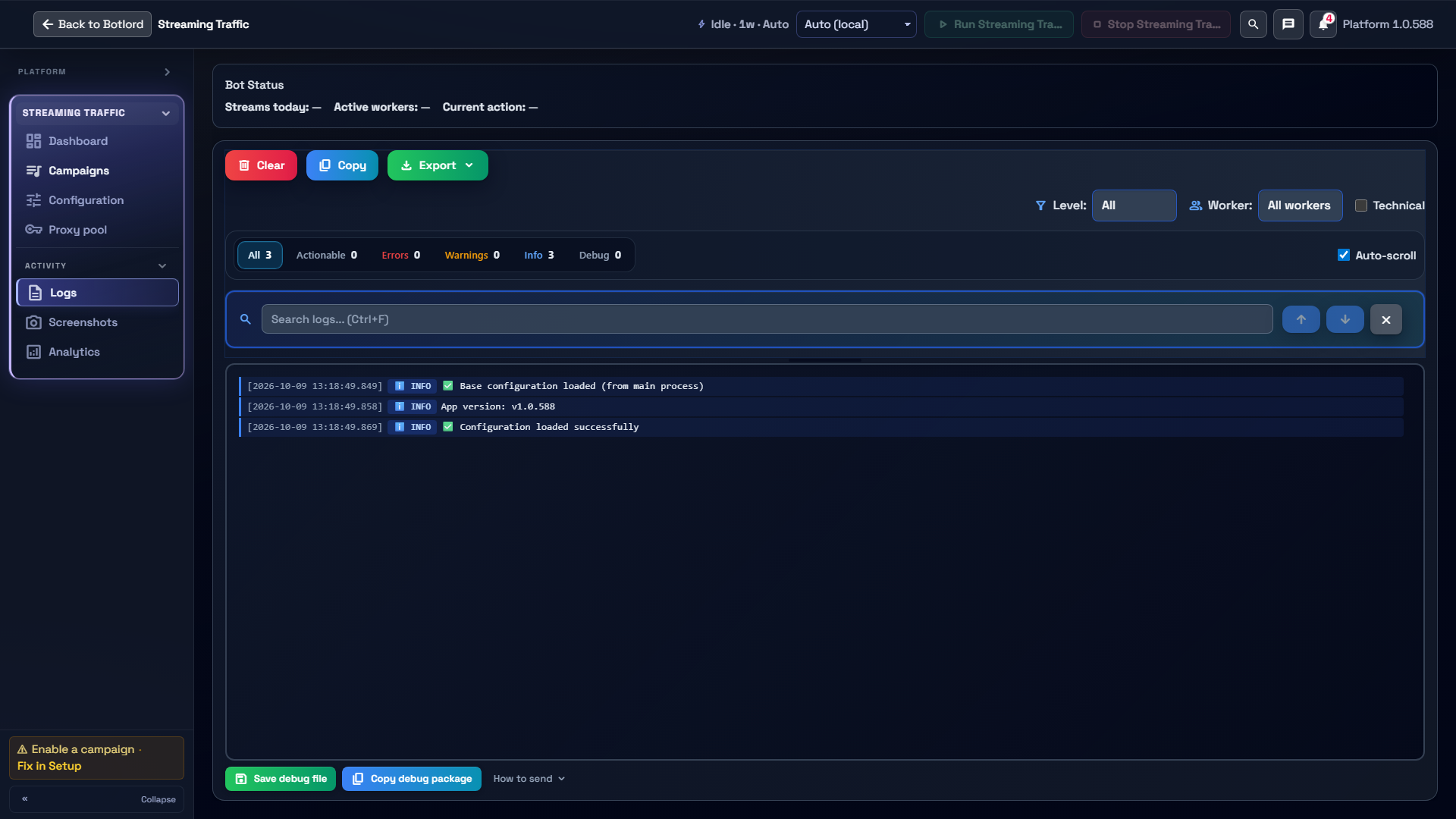Collapse the Streaming Traffic sidebar section
The image size is (1456, 819).
coord(97,113)
